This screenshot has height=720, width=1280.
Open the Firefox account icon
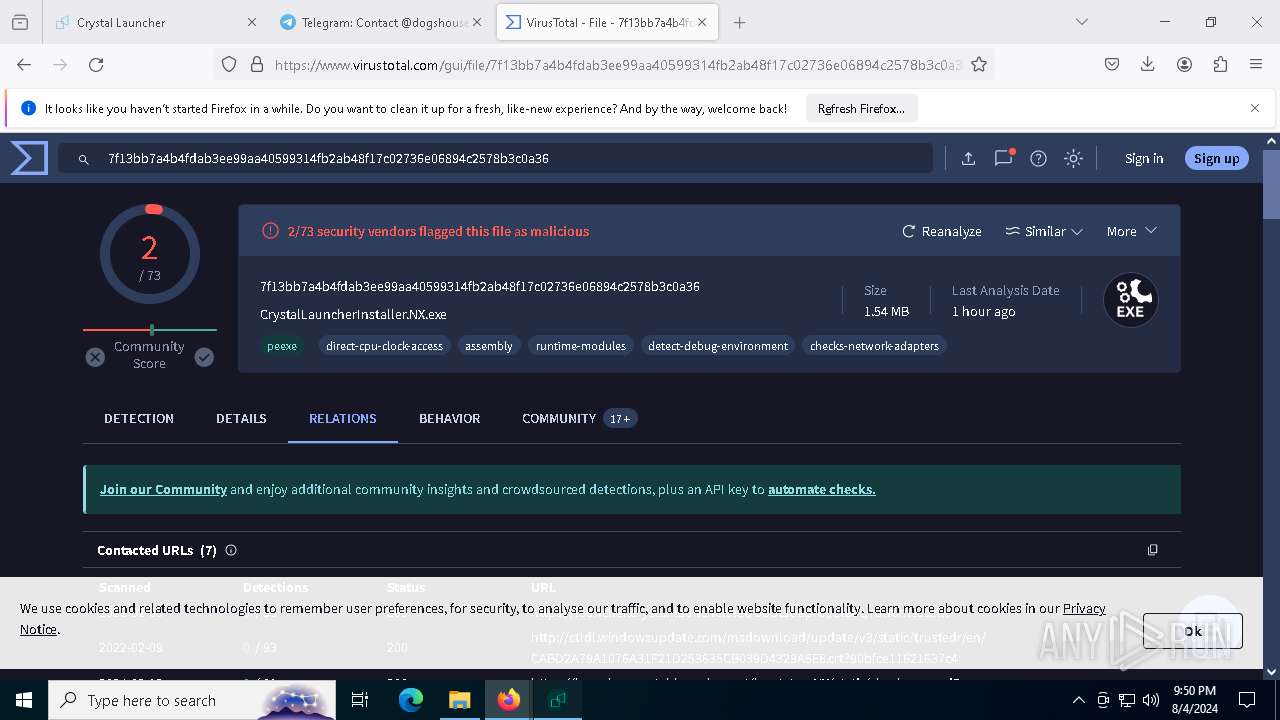pyautogui.click(x=1184, y=64)
